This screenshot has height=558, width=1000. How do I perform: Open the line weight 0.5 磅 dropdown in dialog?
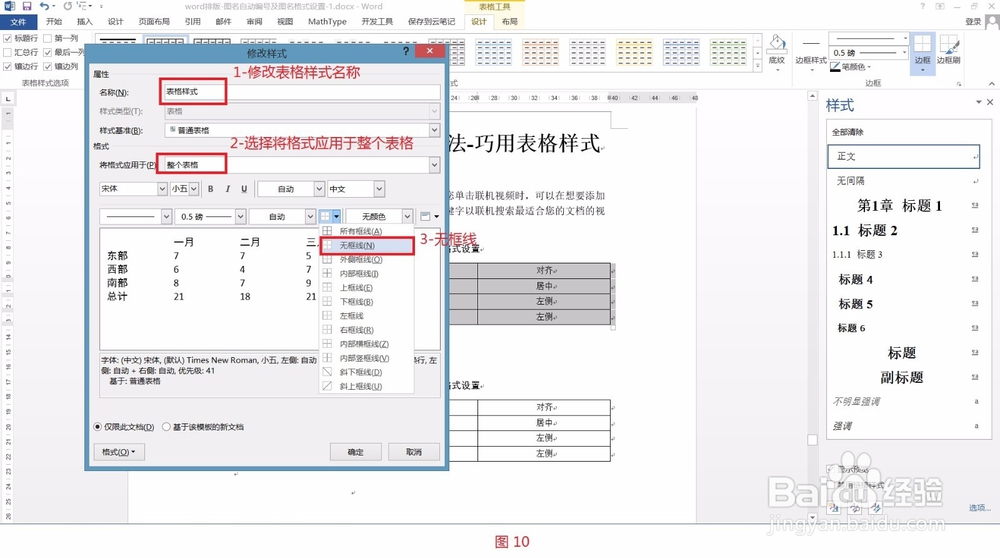pos(240,217)
